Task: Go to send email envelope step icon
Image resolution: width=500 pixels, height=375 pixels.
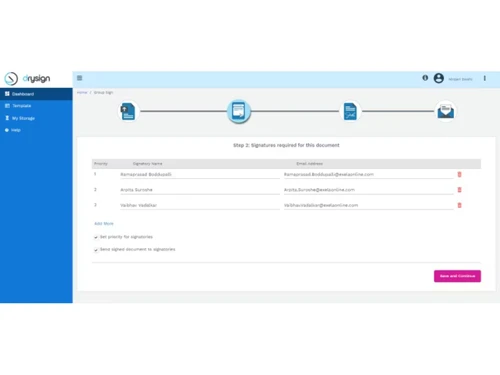Action: click(x=446, y=111)
